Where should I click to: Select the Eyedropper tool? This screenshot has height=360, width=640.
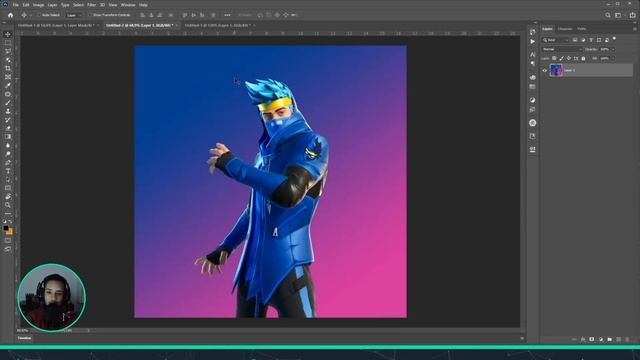click(8, 86)
